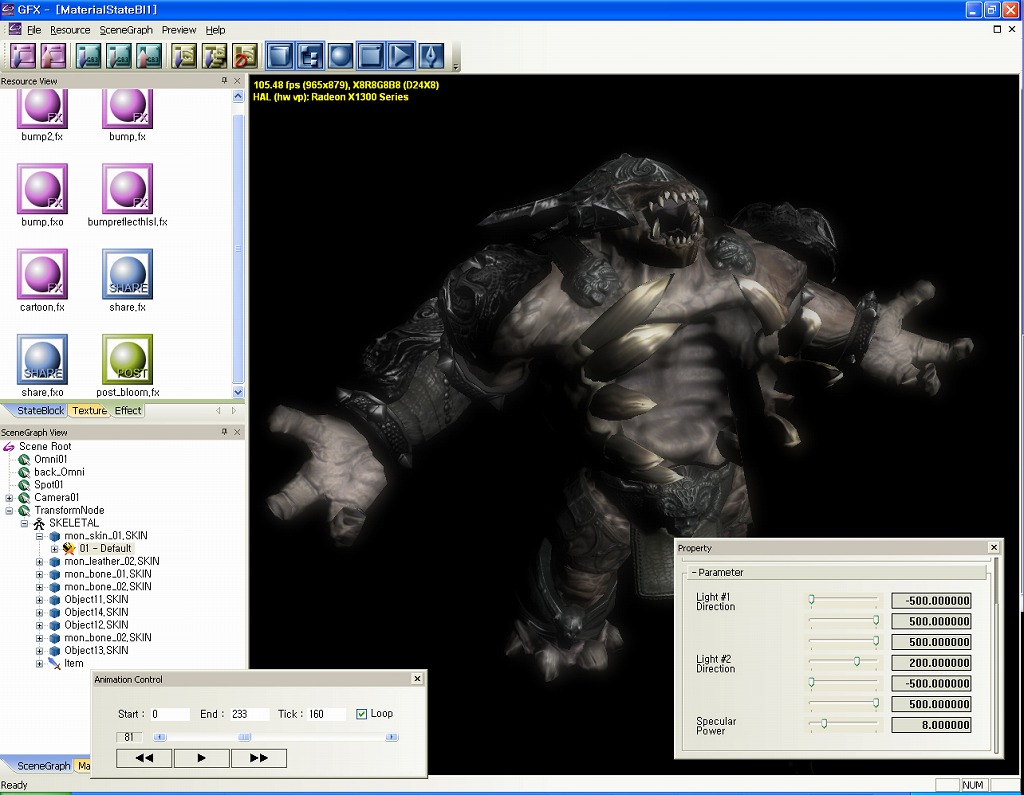Expand the Camera01 tree node

click(9, 498)
